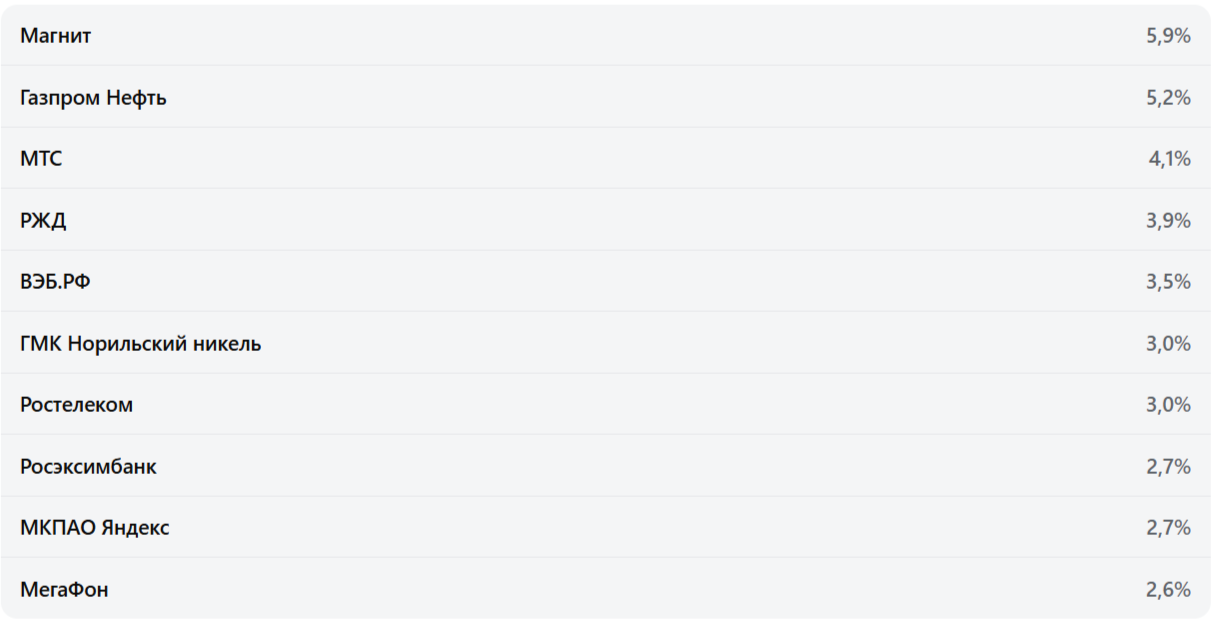Image resolution: width=1219 pixels, height=626 pixels.
Task: Click Норильский никель's 3,0% percentage
Action: pos(1168,344)
